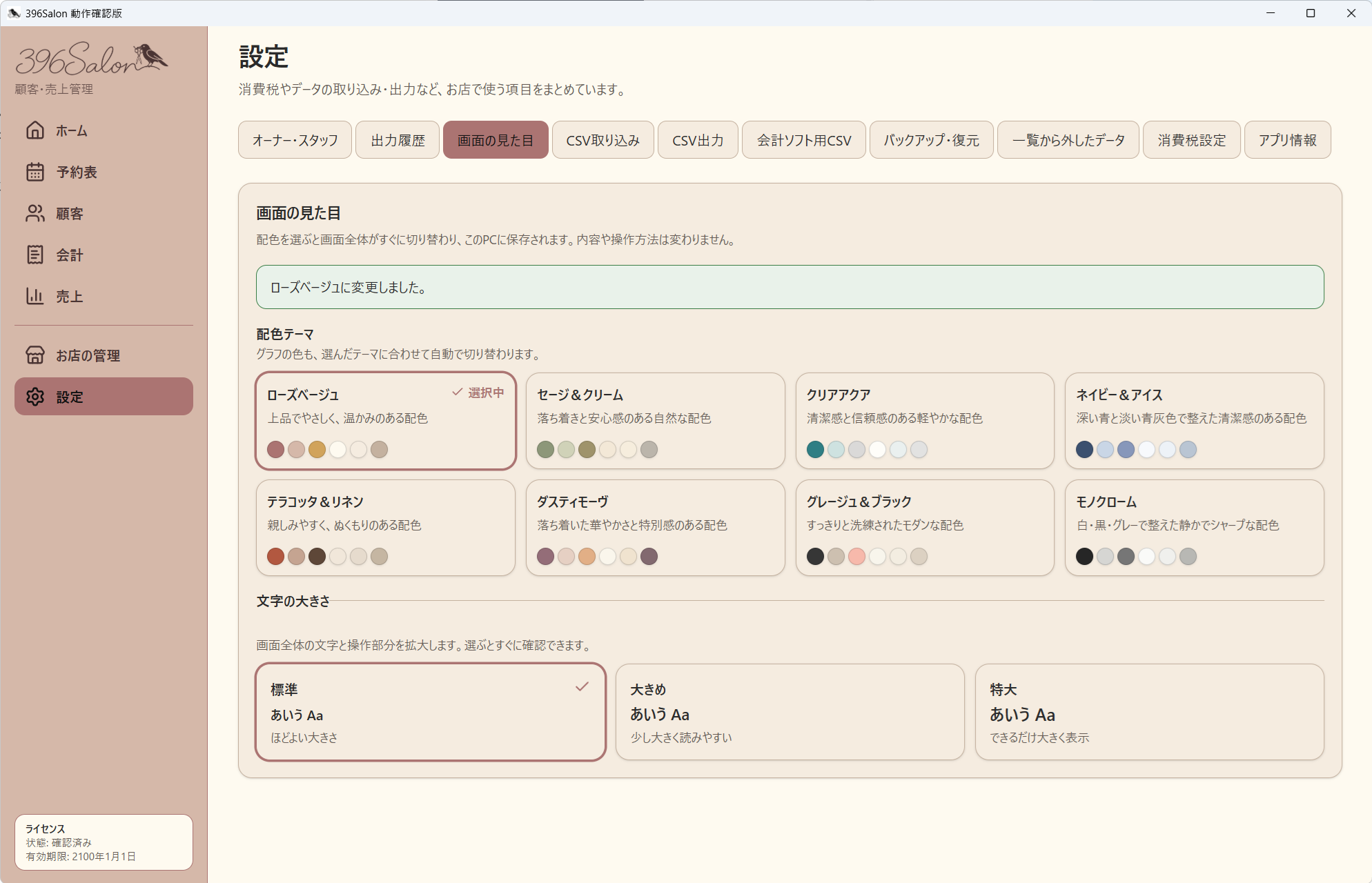
Task: Click the ライセンス status box
Action: (x=104, y=842)
